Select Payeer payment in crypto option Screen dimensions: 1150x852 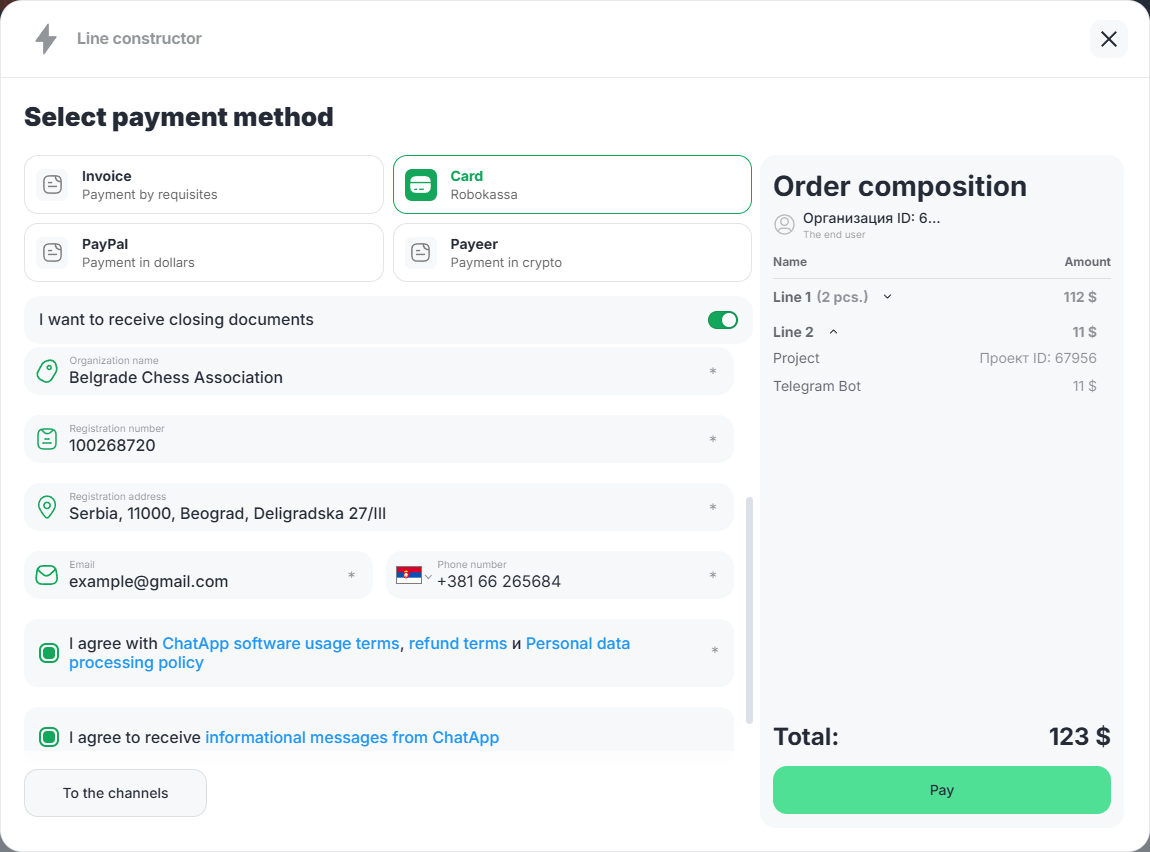pyautogui.click(x=572, y=253)
